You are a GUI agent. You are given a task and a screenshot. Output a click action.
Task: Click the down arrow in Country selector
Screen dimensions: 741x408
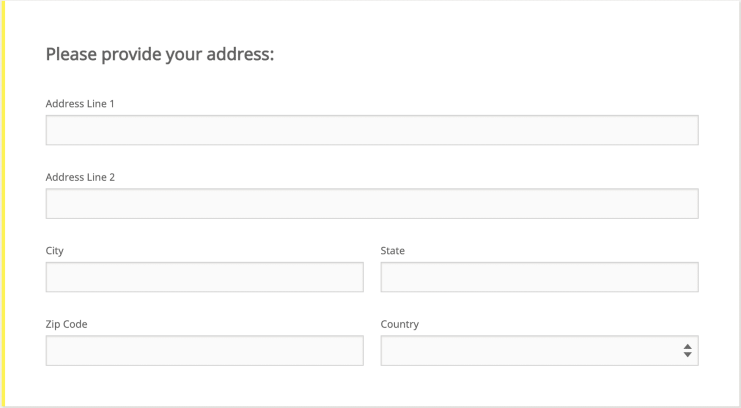pos(687,355)
